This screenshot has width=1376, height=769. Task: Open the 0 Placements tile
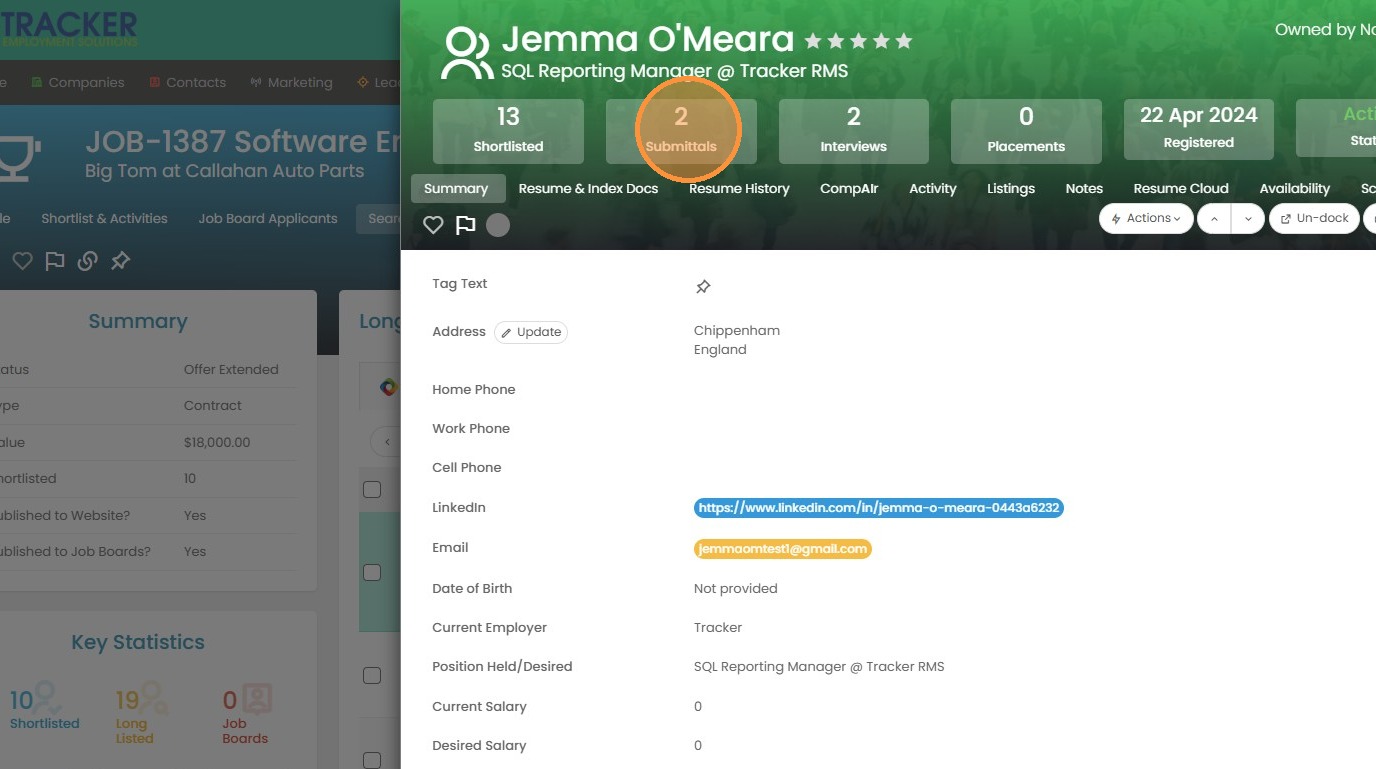pyautogui.click(x=1026, y=131)
